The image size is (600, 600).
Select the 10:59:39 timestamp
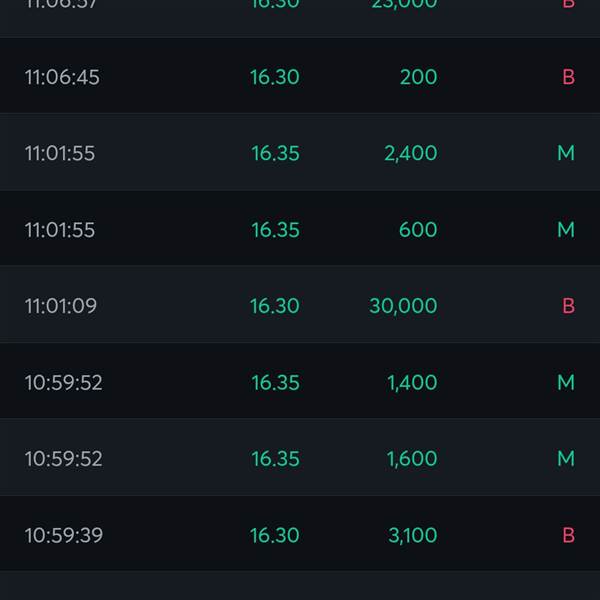pyautogui.click(x=64, y=535)
